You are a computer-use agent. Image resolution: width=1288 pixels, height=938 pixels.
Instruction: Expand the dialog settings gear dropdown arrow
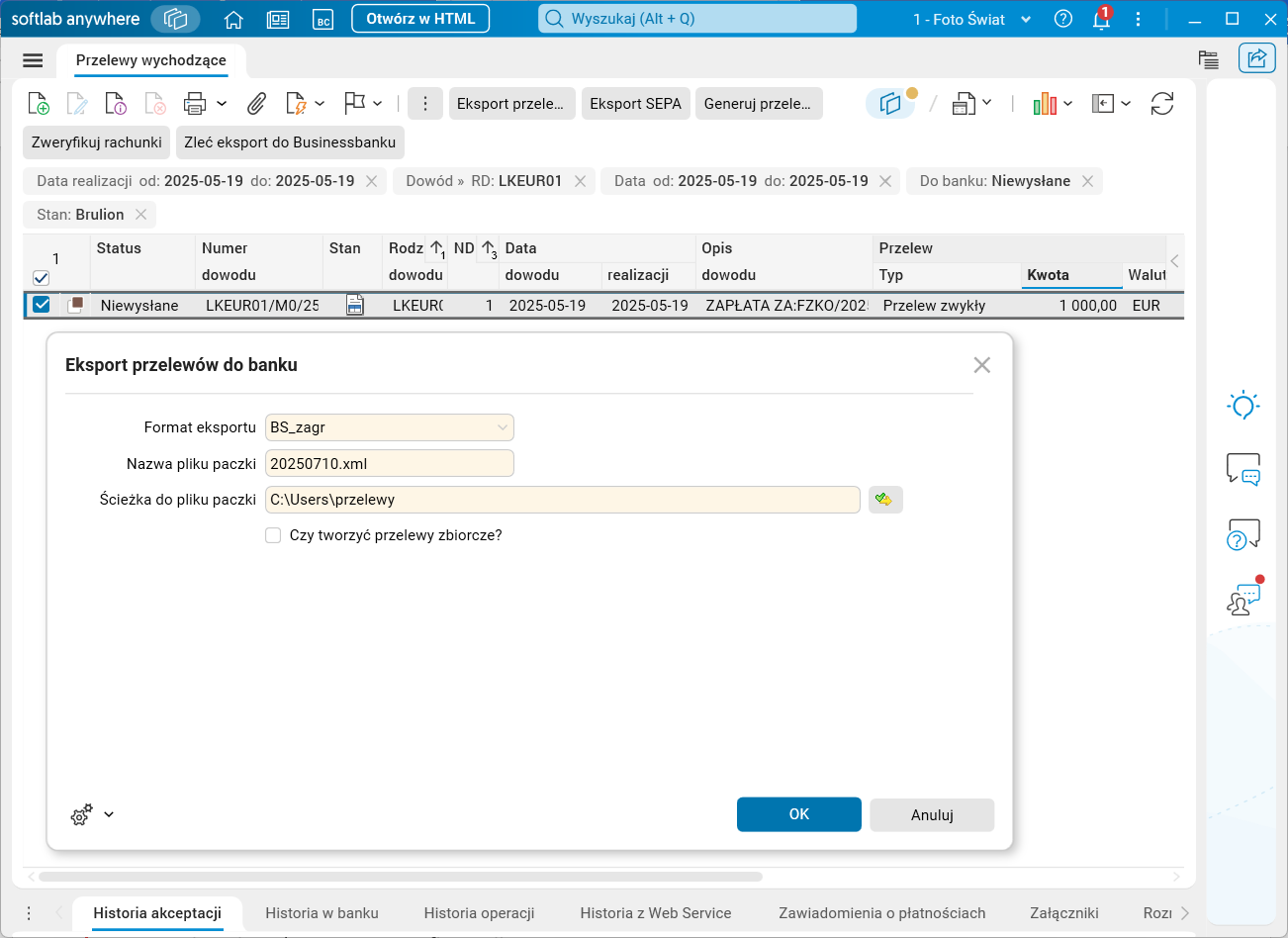(109, 814)
